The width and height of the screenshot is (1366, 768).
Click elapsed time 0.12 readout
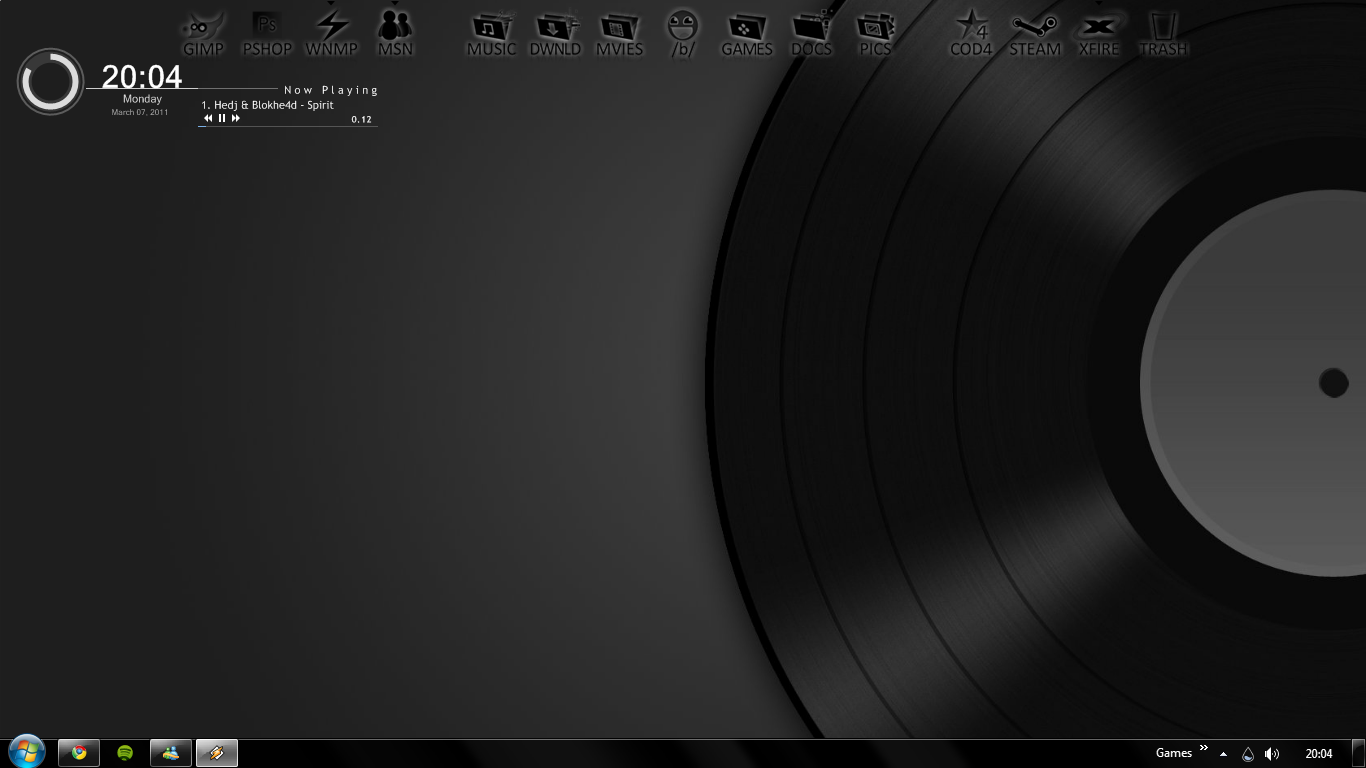(x=361, y=119)
